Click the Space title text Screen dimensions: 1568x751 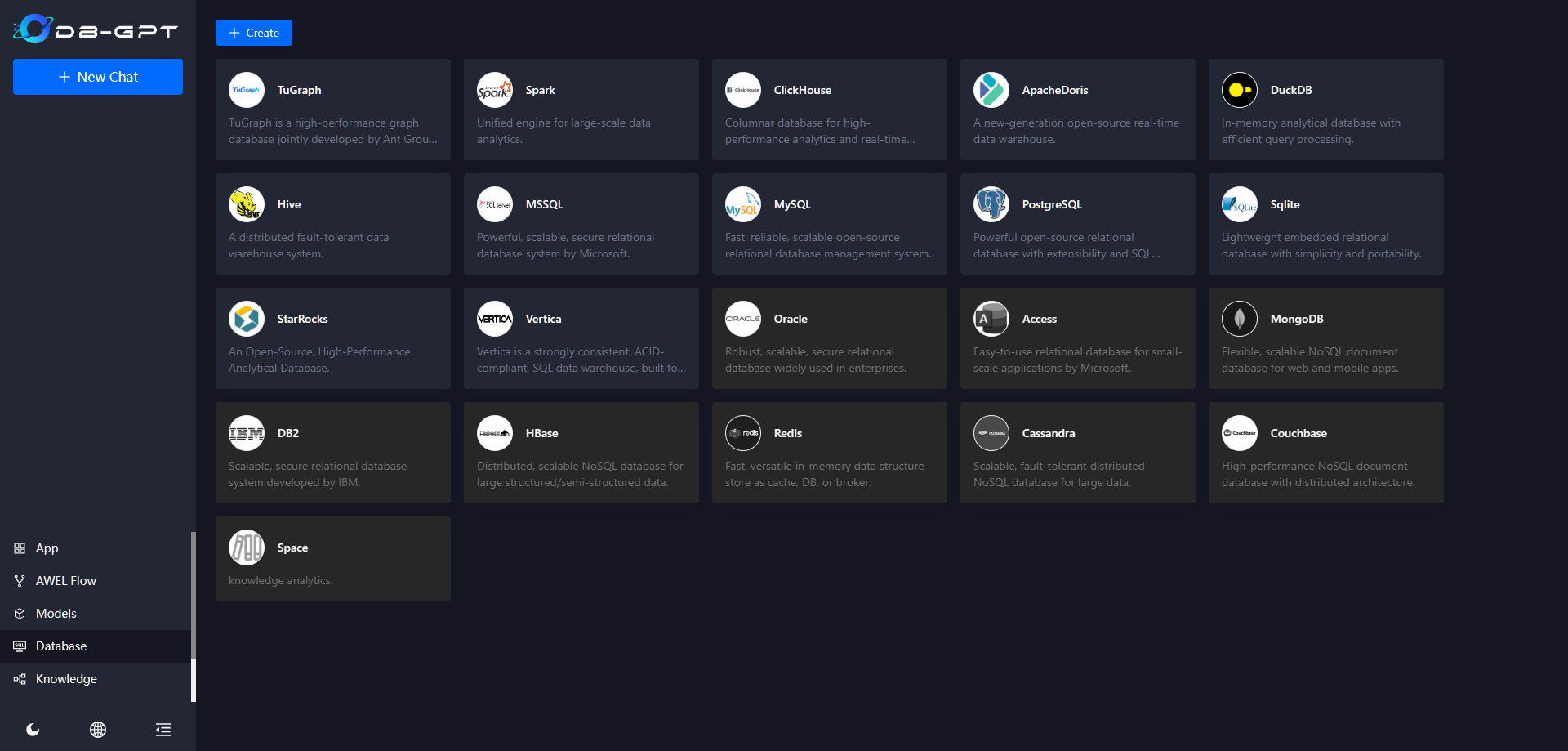pos(292,548)
